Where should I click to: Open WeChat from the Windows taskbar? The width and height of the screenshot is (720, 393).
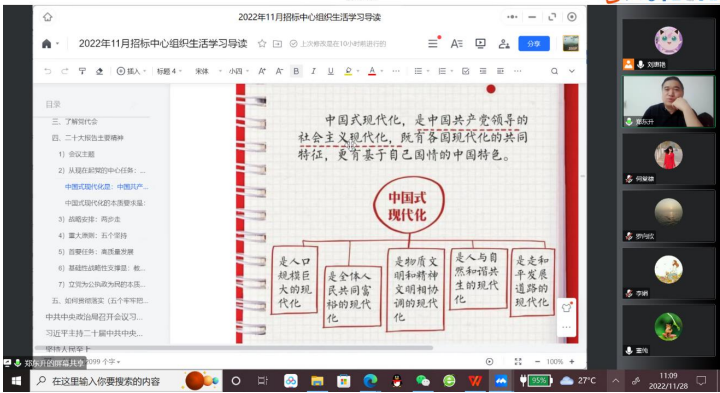422,381
